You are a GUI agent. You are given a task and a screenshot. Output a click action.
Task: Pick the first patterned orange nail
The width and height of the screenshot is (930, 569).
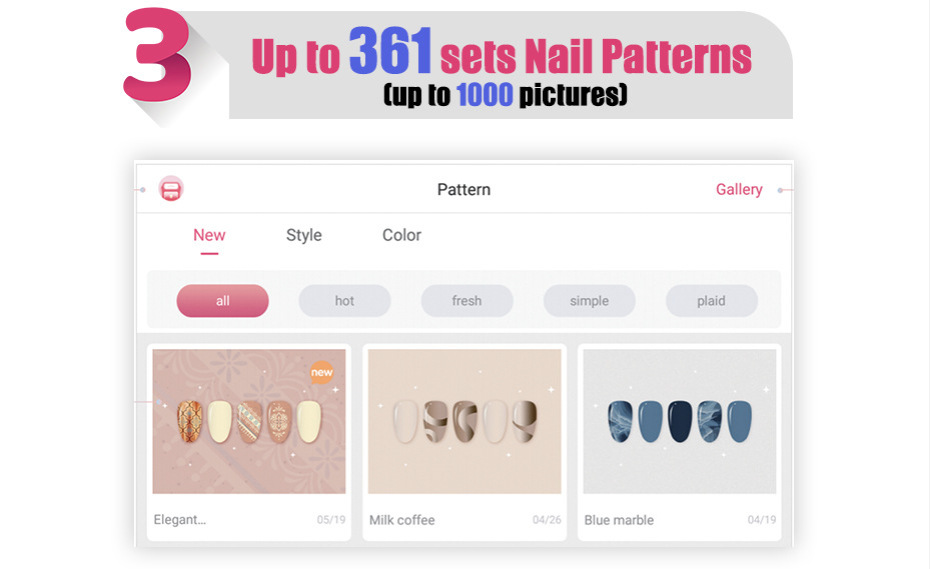[190, 421]
